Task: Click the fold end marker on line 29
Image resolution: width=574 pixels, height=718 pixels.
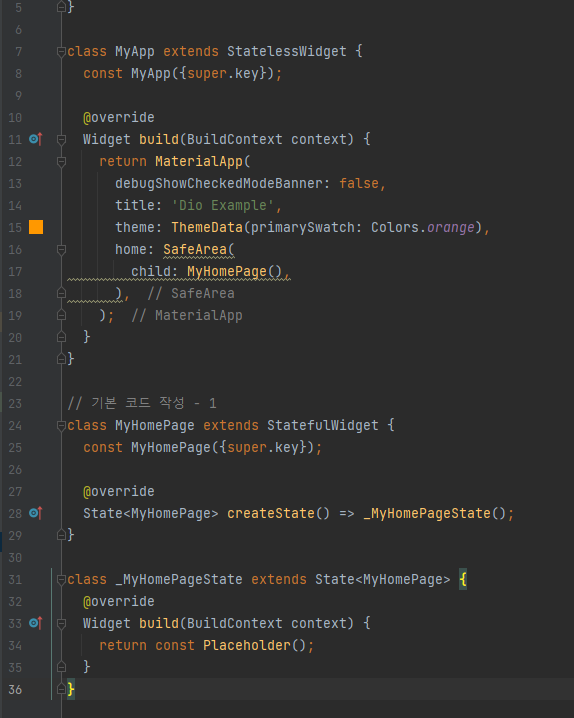Action: pyautogui.click(x=61, y=534)
